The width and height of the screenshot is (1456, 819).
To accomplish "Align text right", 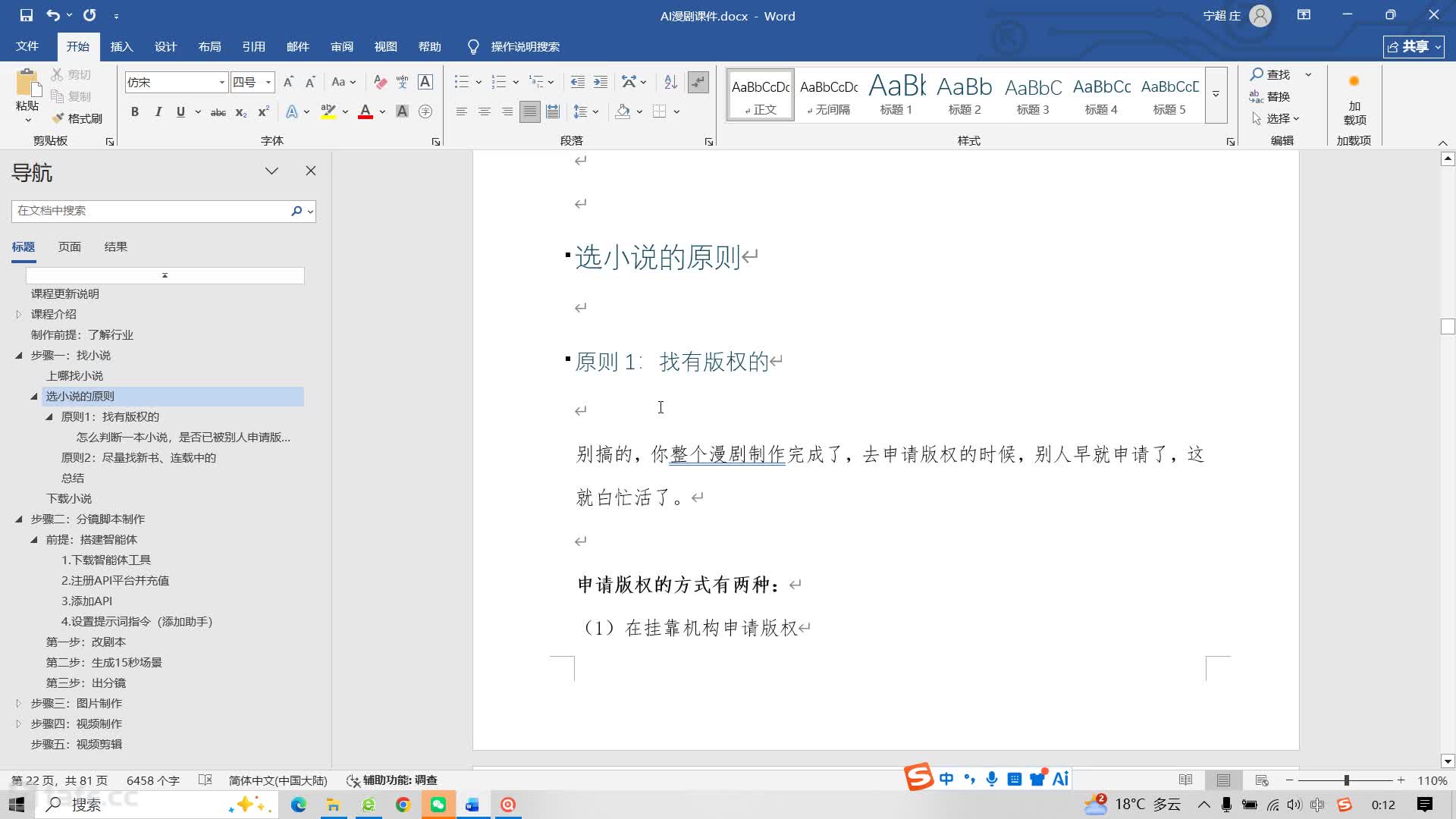I will (x=507, y=112).
